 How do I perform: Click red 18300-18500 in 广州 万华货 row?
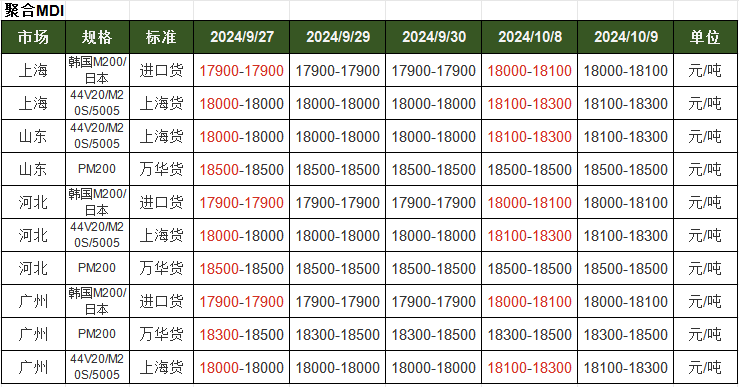coord(242,335)
